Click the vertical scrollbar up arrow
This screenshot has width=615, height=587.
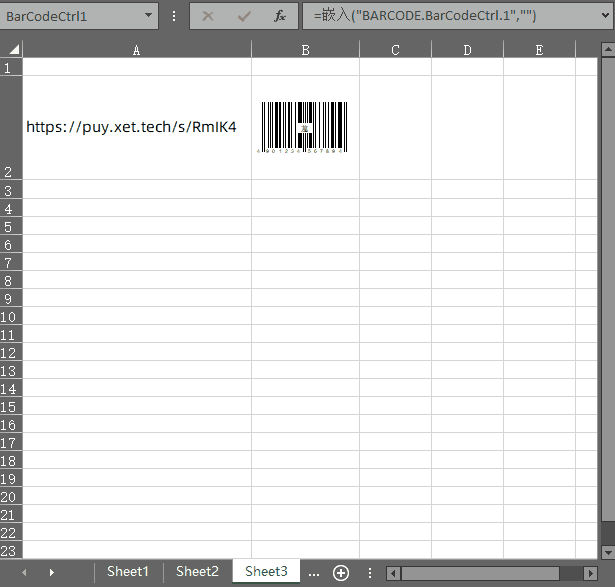coord(608,49)
